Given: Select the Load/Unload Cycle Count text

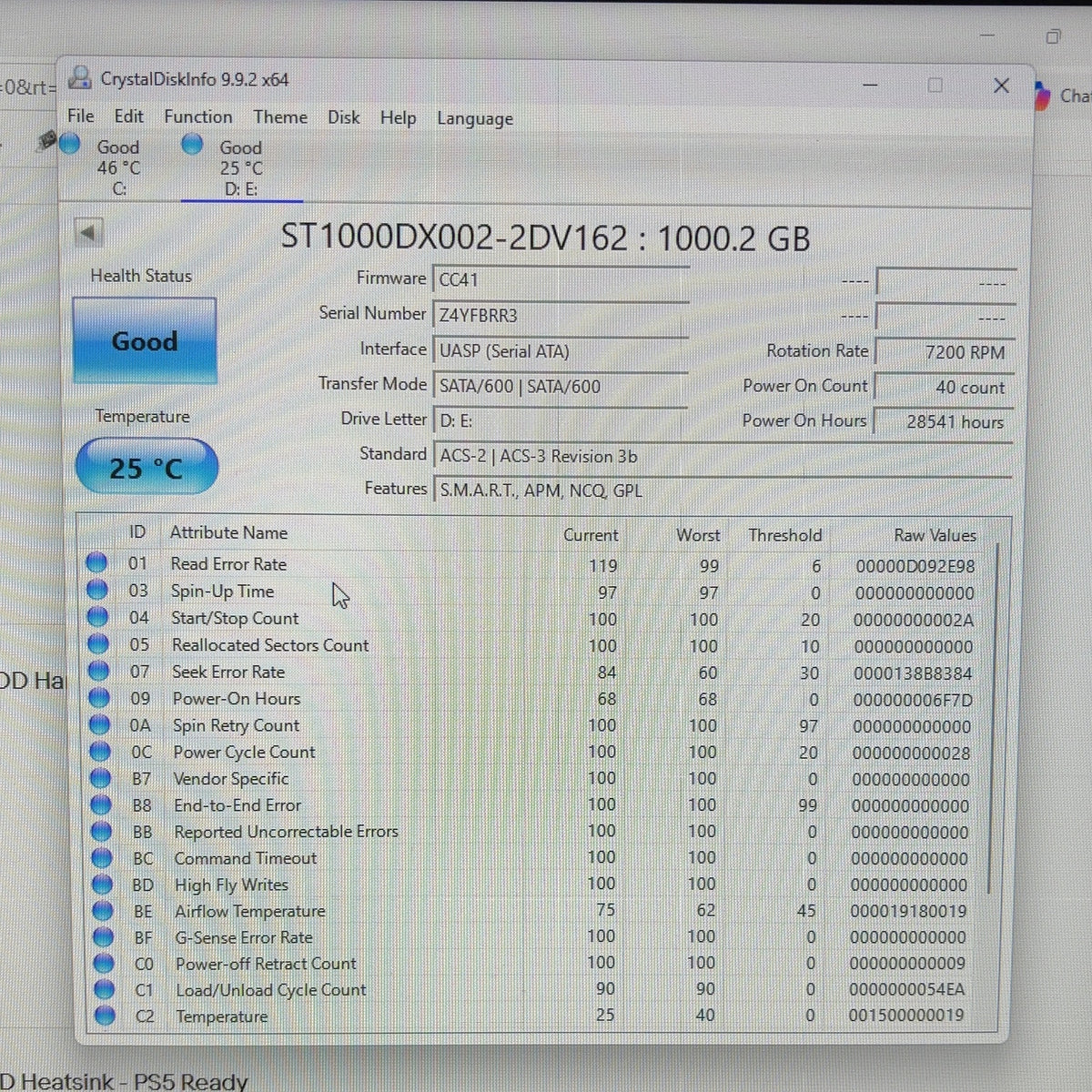Looking at the screenshot, I should pyautogui.click(x=271, y=990).
